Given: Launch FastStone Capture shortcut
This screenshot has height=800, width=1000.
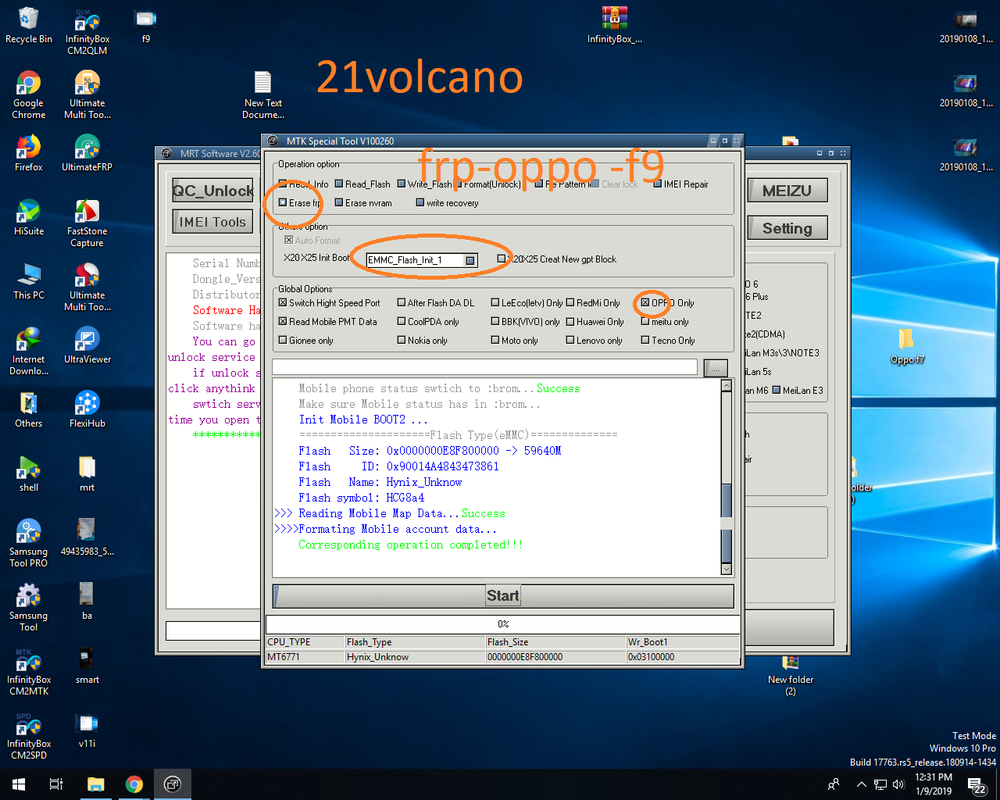Looking at the screenshot, I should click(x=87, y=223).
